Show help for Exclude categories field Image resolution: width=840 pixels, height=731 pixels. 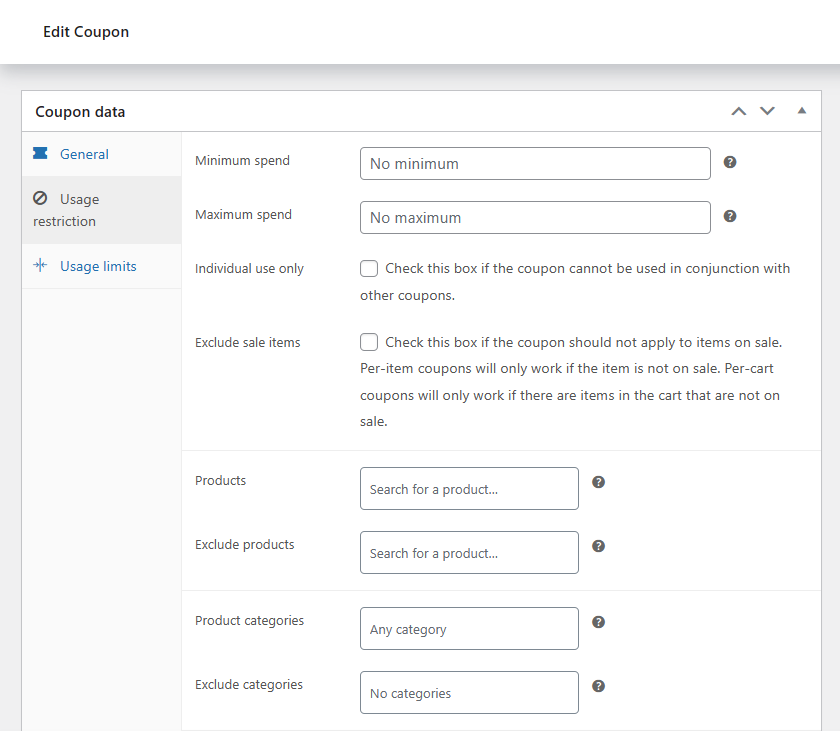tap(598, 686)
